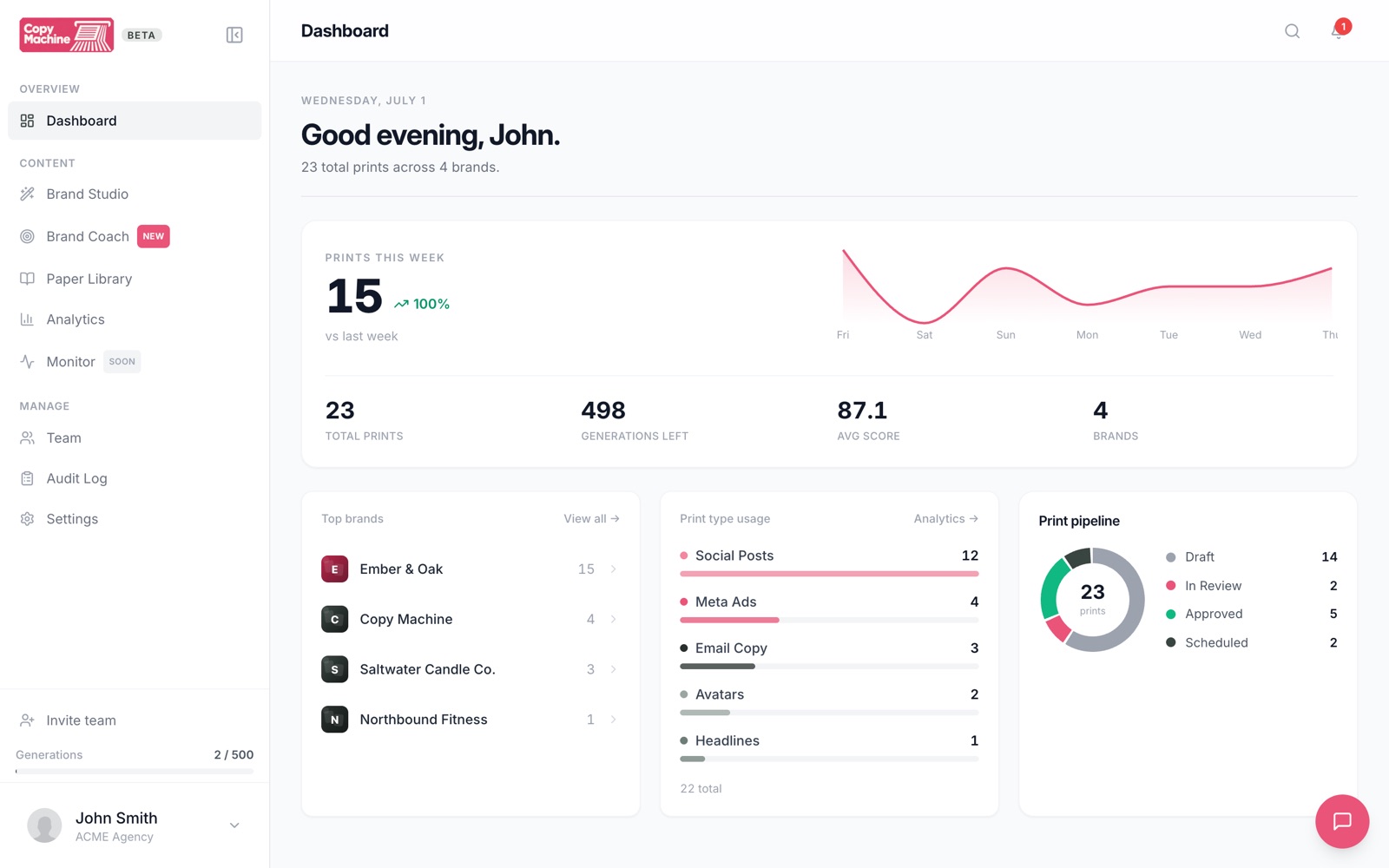Click the Northbound Fitness brand avatar
This screenshot has height=868, width=1389.
(335, 720)
